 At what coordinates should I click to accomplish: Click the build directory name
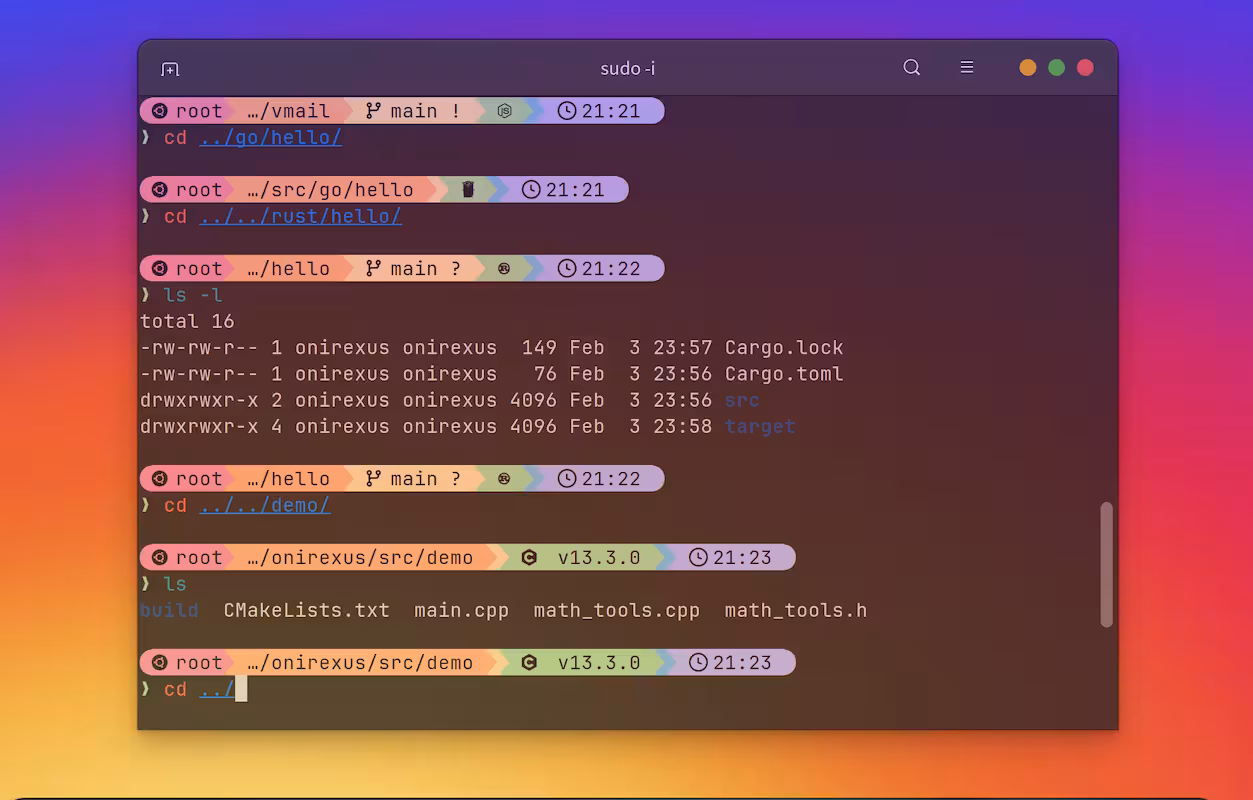coord(169,611)
